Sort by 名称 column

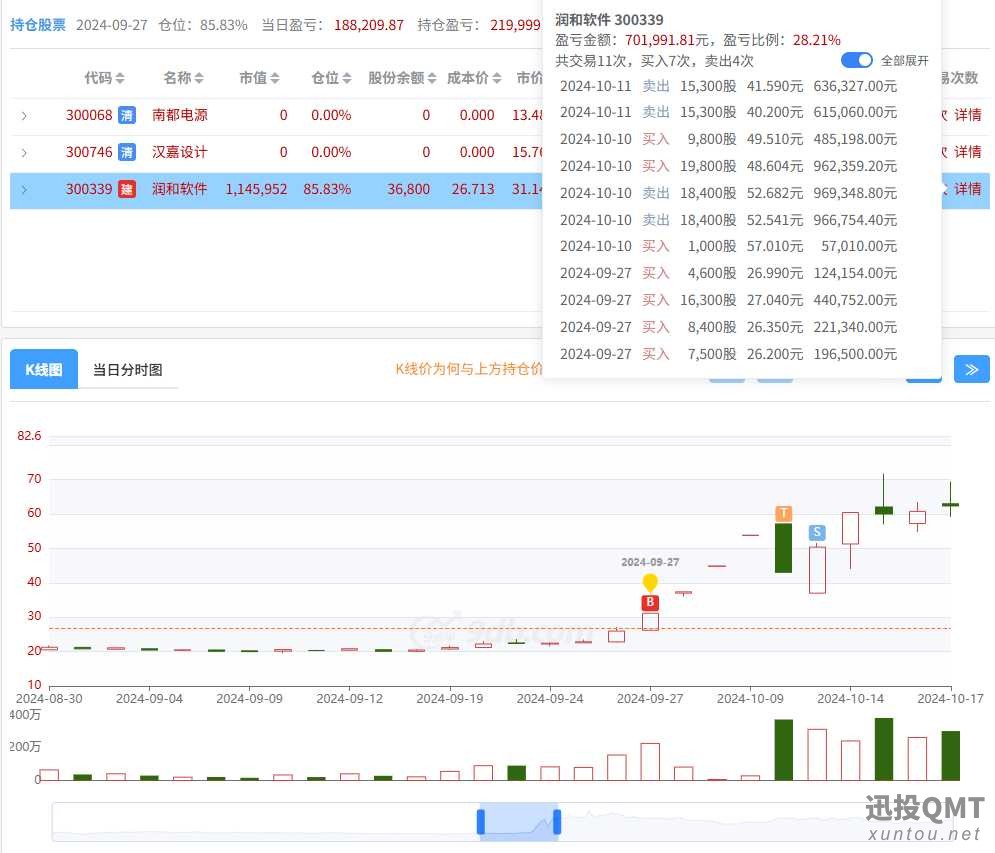(x=183, y=78)
